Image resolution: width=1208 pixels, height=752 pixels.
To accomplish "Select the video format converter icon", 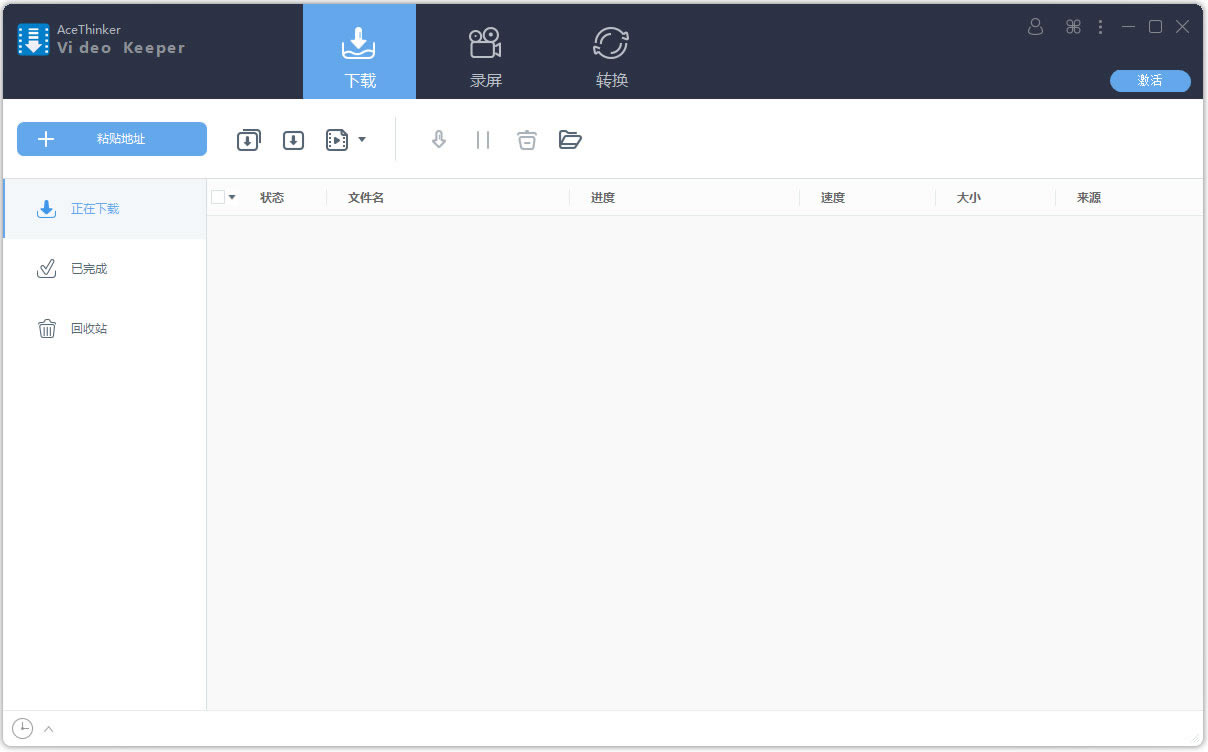I will coord(337,139).
